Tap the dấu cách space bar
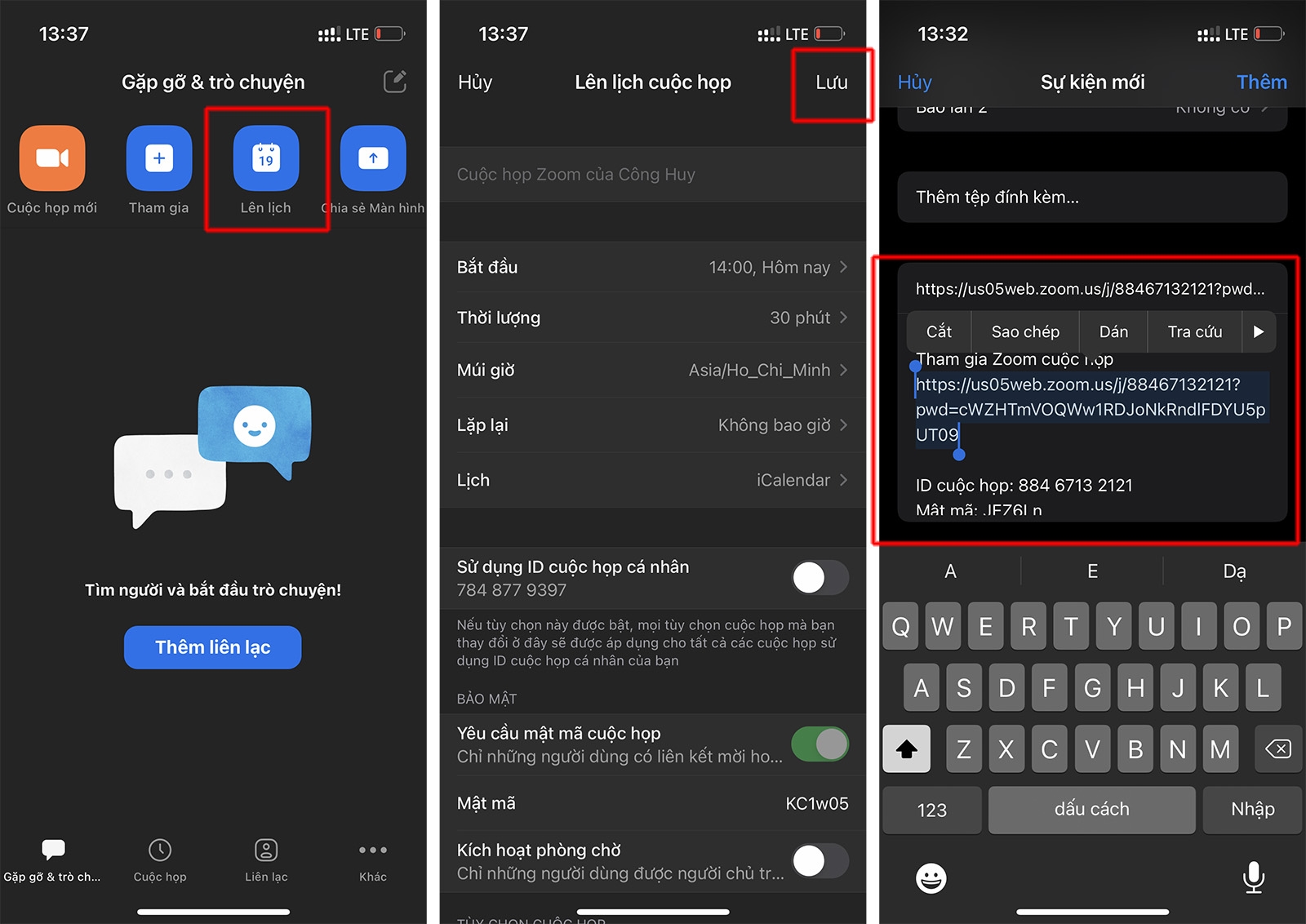This screenshot has height=924, width=1306. pyautogui.click(x=1092, y=810)
